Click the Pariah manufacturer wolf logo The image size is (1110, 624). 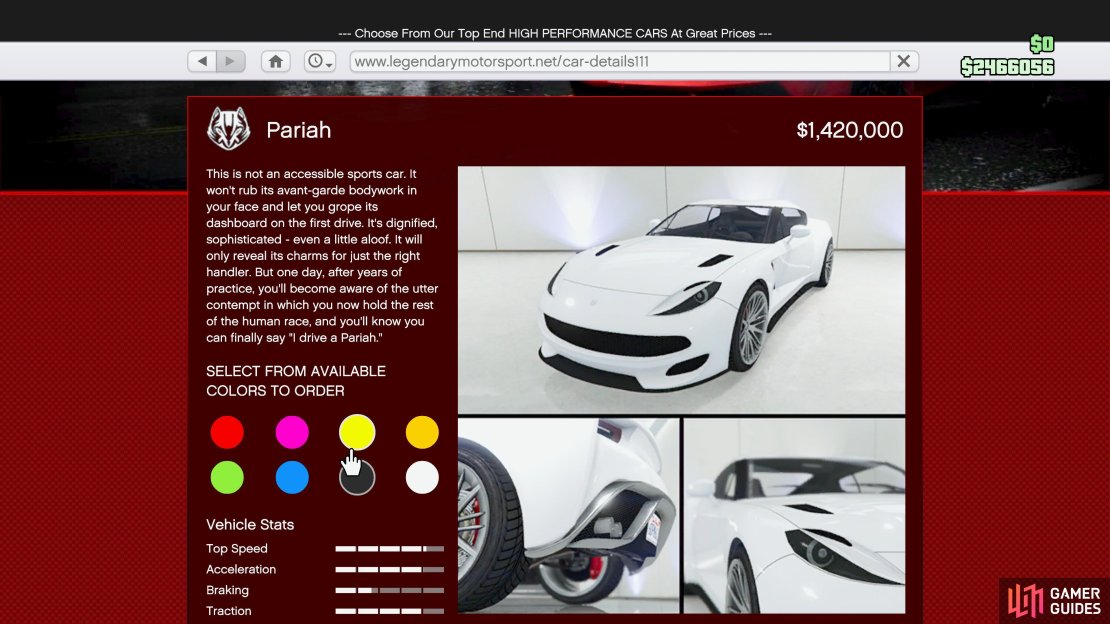coord(229,129)
